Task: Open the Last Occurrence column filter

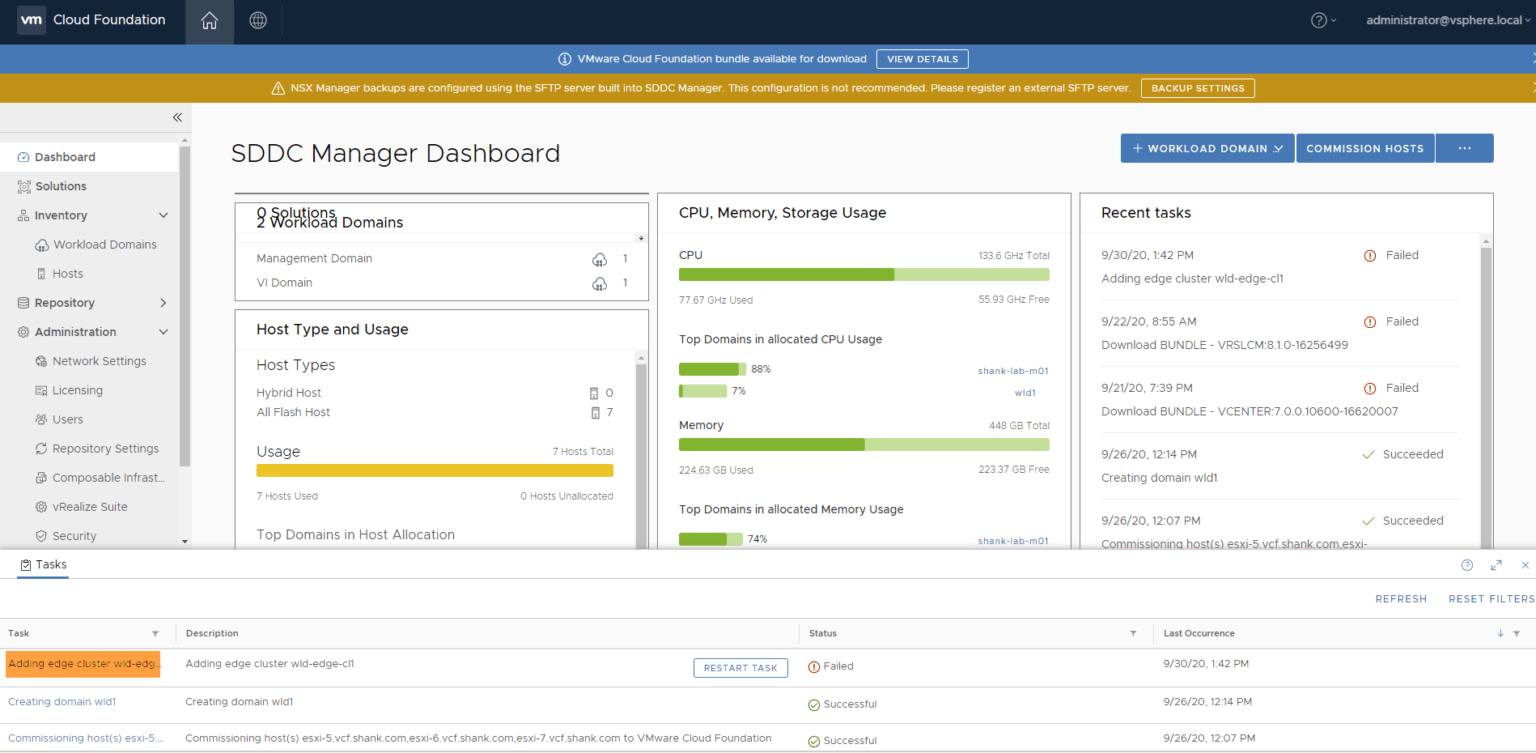Action: 1516,634
